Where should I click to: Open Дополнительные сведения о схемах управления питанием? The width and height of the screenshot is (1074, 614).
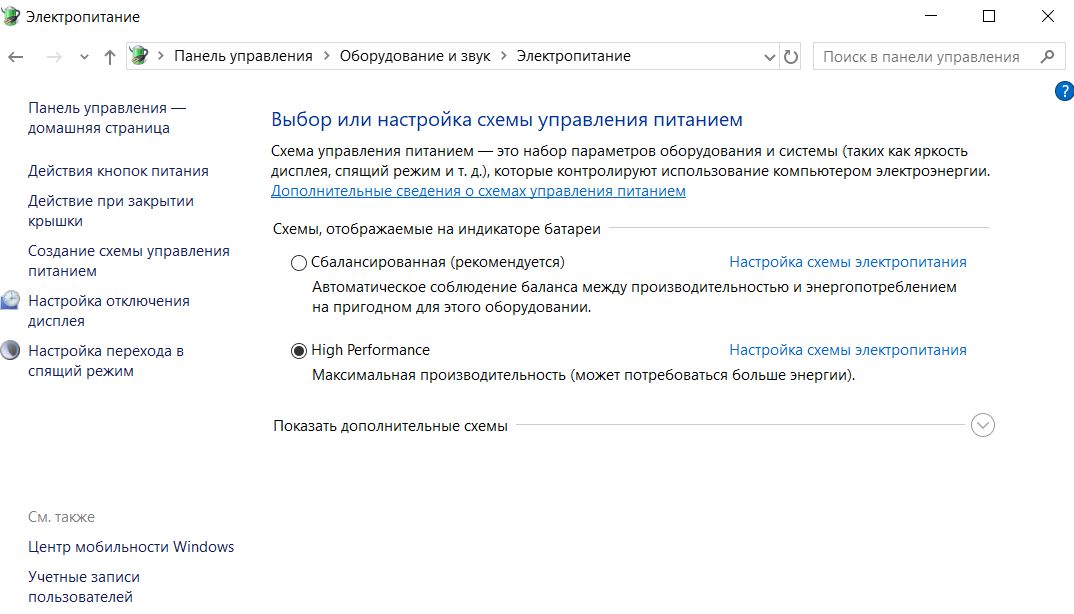point(478,191)
